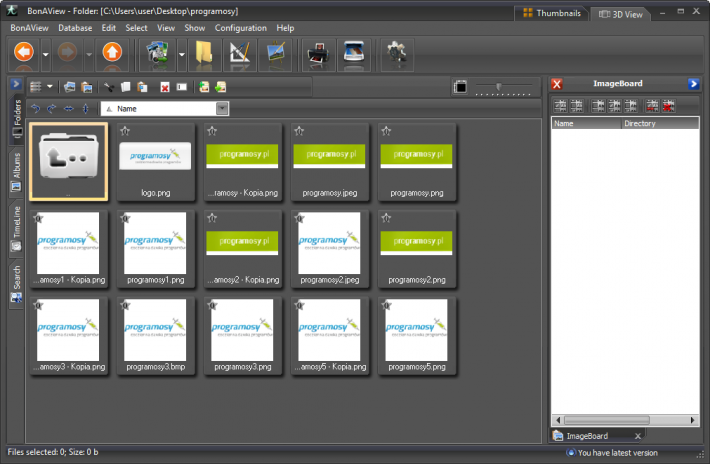Open settings via the gears icon
This screenshot has height=464, width=710.
coord(397,53)
